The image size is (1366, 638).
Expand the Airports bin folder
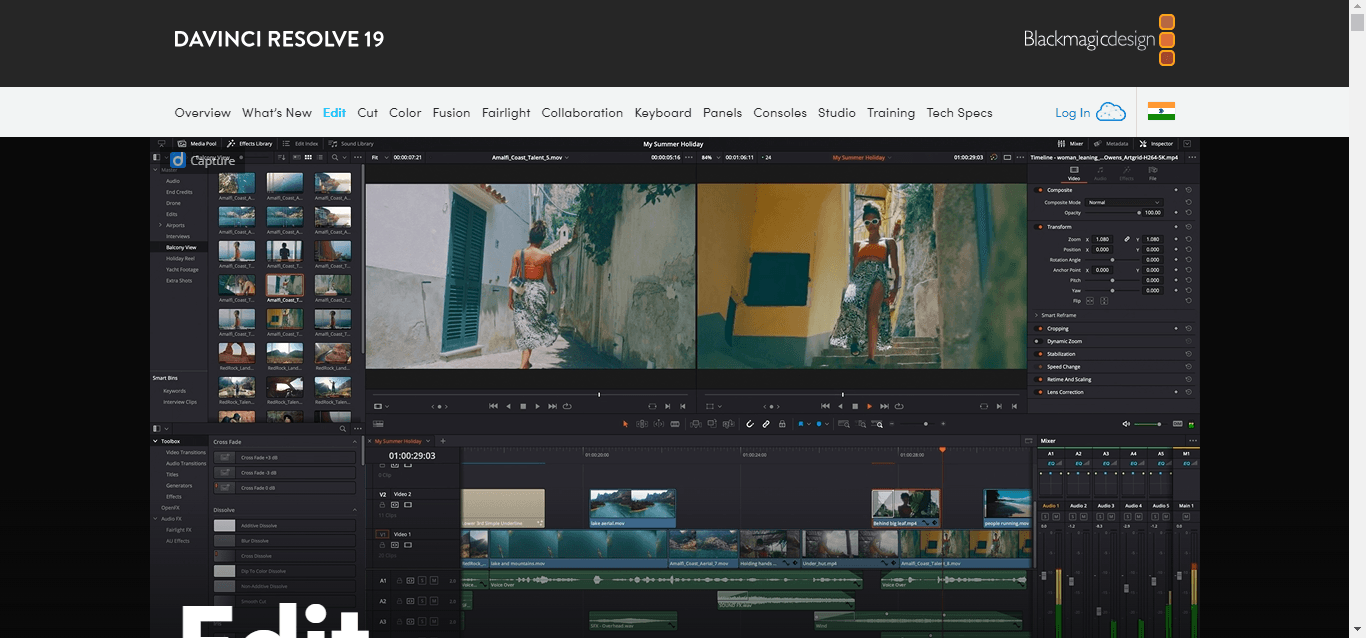coord(158,225)
